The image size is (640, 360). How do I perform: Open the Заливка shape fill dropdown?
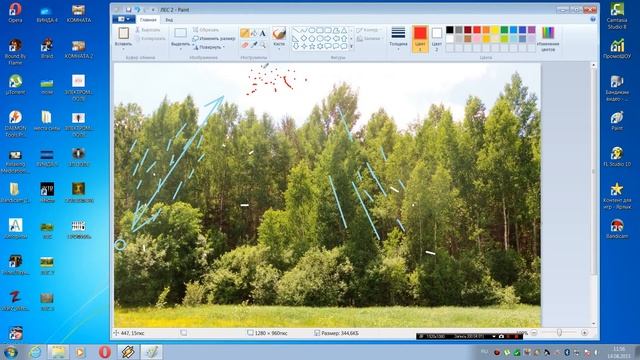point(369,39)
